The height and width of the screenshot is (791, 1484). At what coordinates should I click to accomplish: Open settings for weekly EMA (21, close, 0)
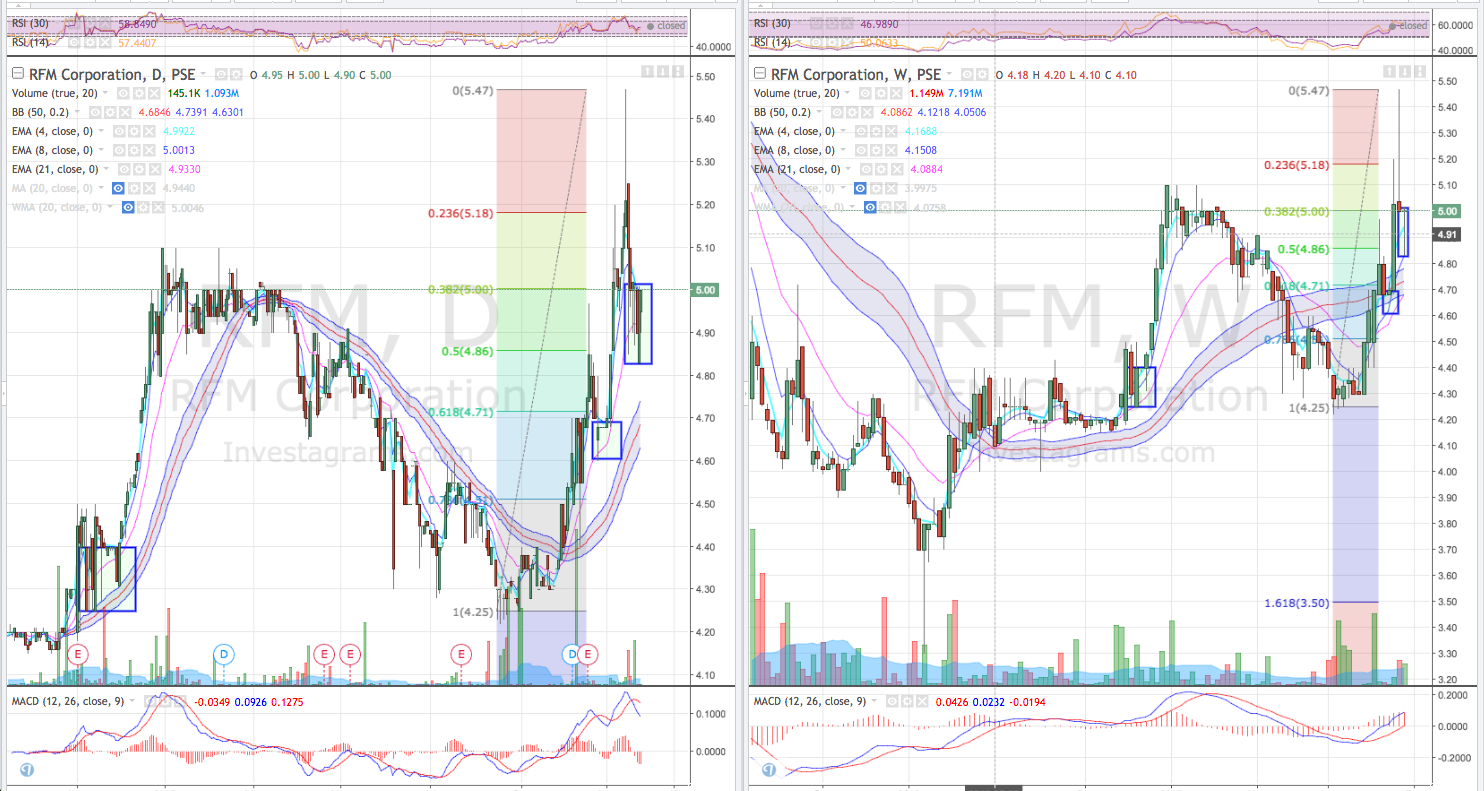881,169
